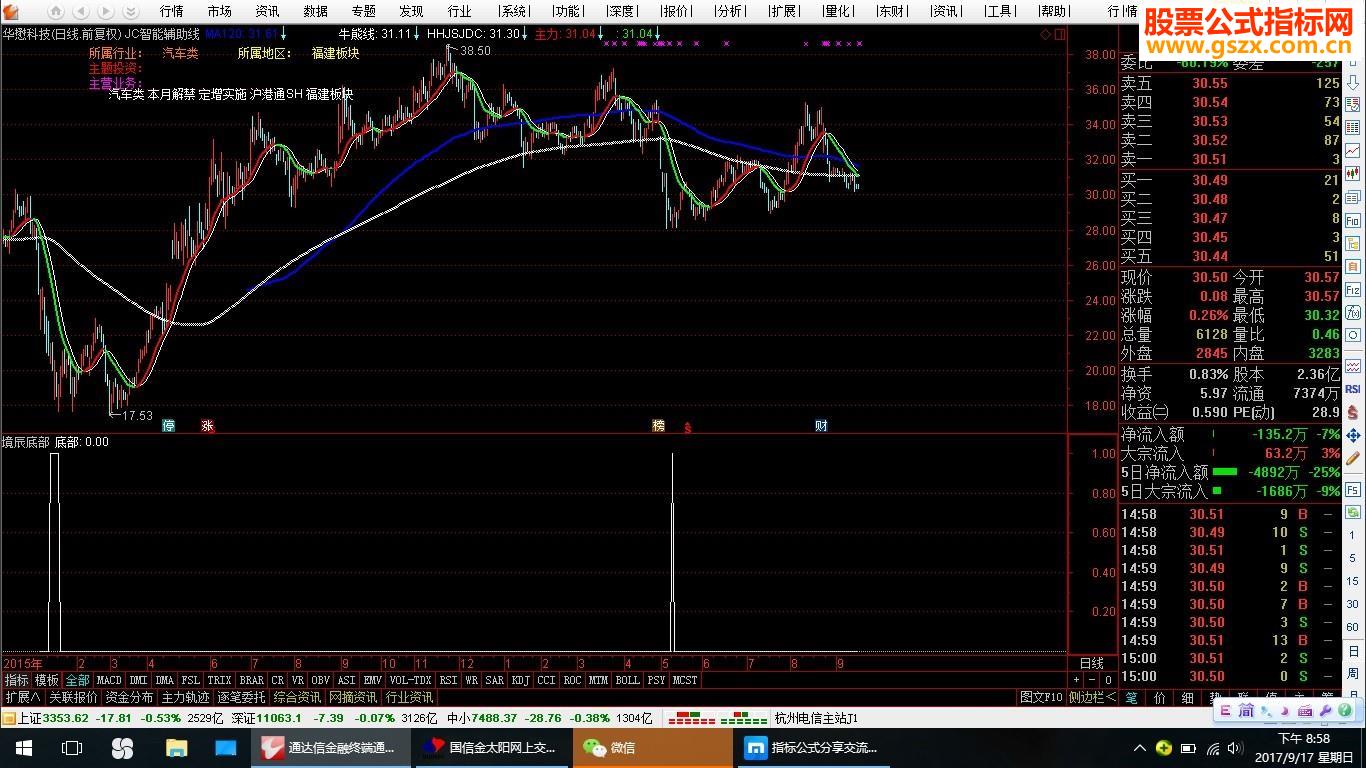Click the 财 marker on the chart
1366x768 pixels.
[821, 425]
